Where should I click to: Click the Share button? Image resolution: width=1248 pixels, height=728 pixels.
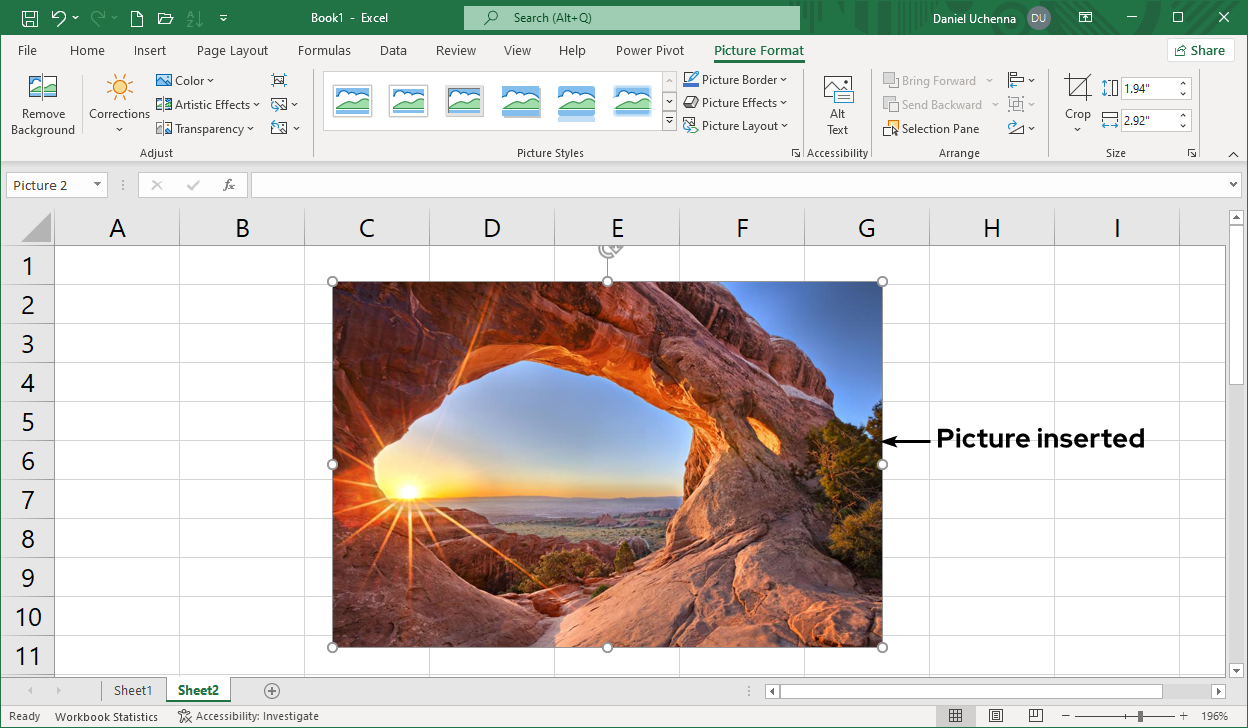click(x=1199, y=50)
